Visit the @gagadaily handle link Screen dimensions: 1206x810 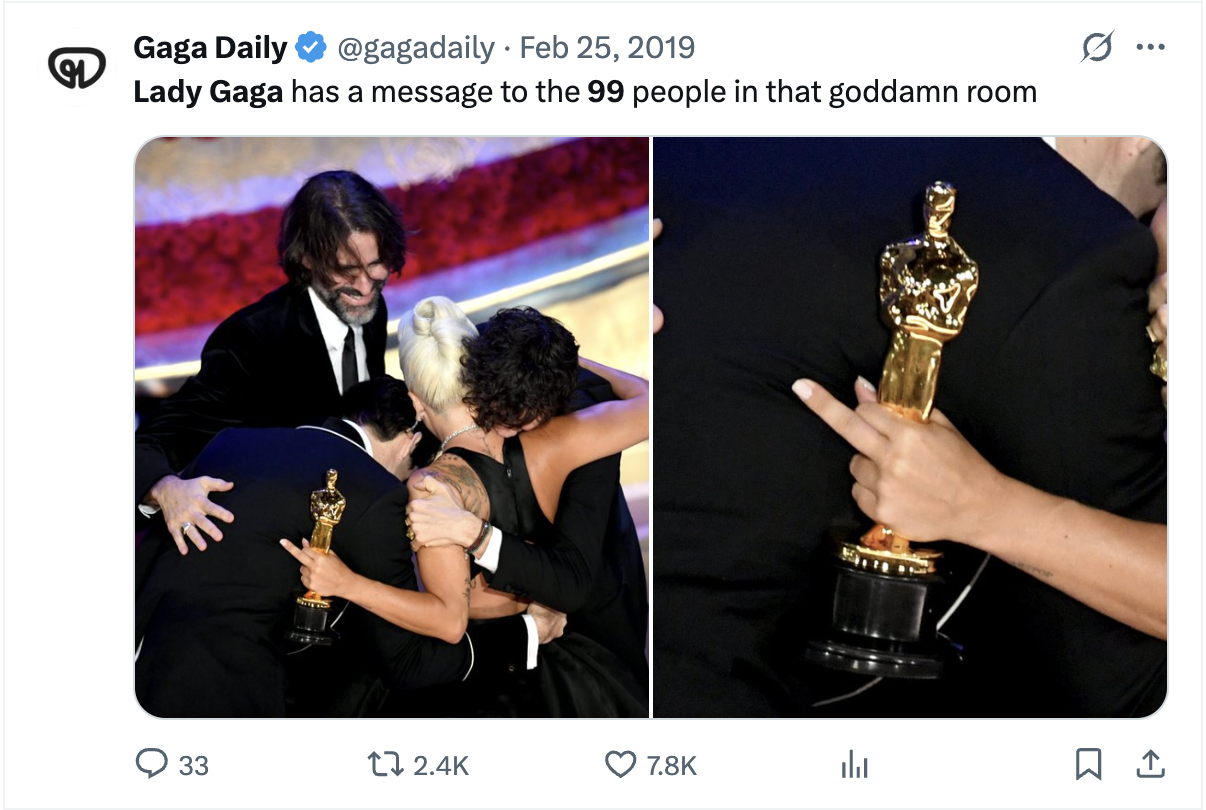[x=415, y=47]
